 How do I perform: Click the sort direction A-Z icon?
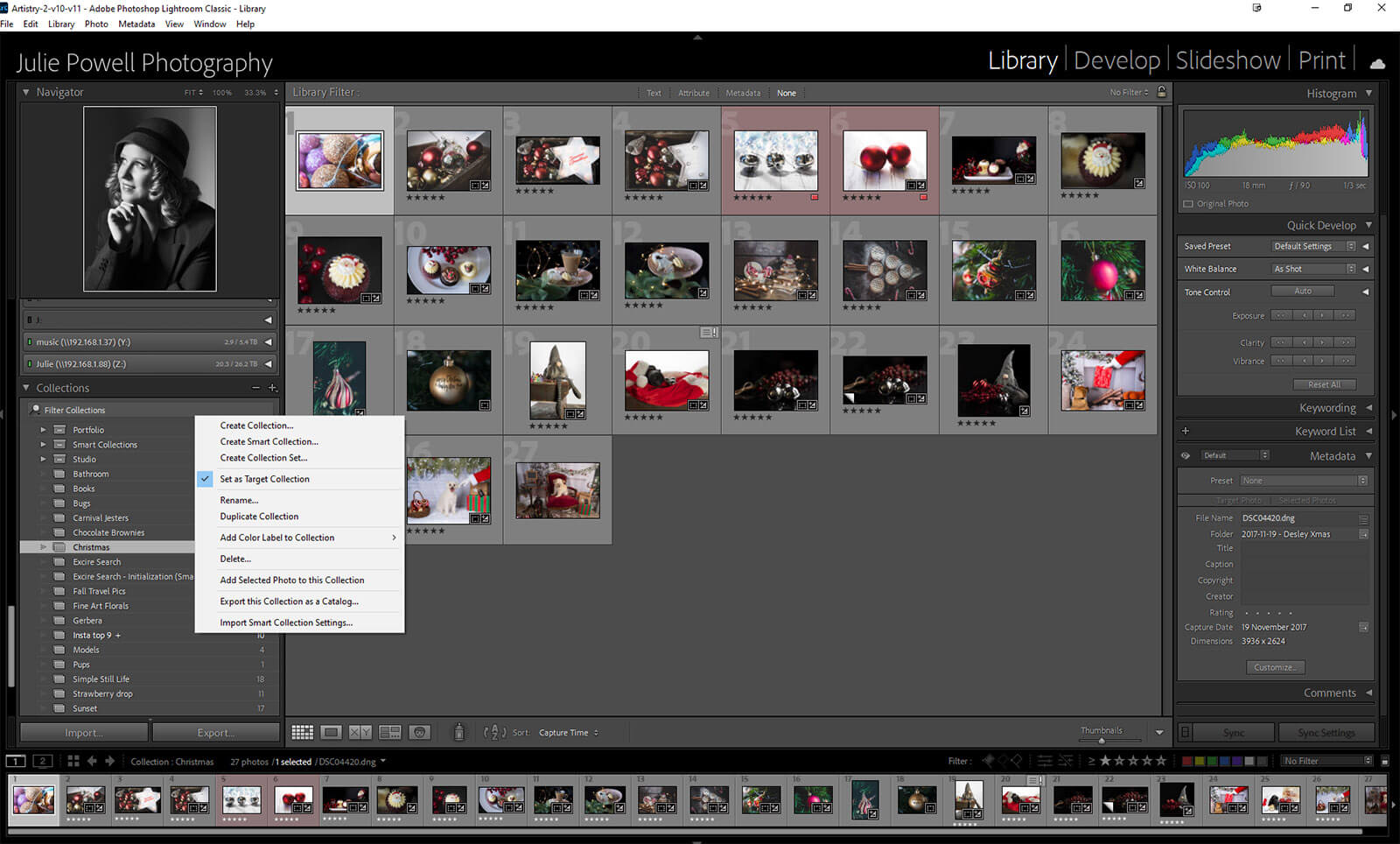(494, 733)
